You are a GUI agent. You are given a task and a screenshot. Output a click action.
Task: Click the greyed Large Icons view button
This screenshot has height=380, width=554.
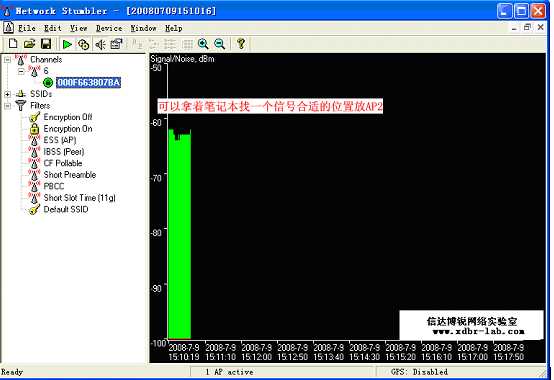(137, 44)
